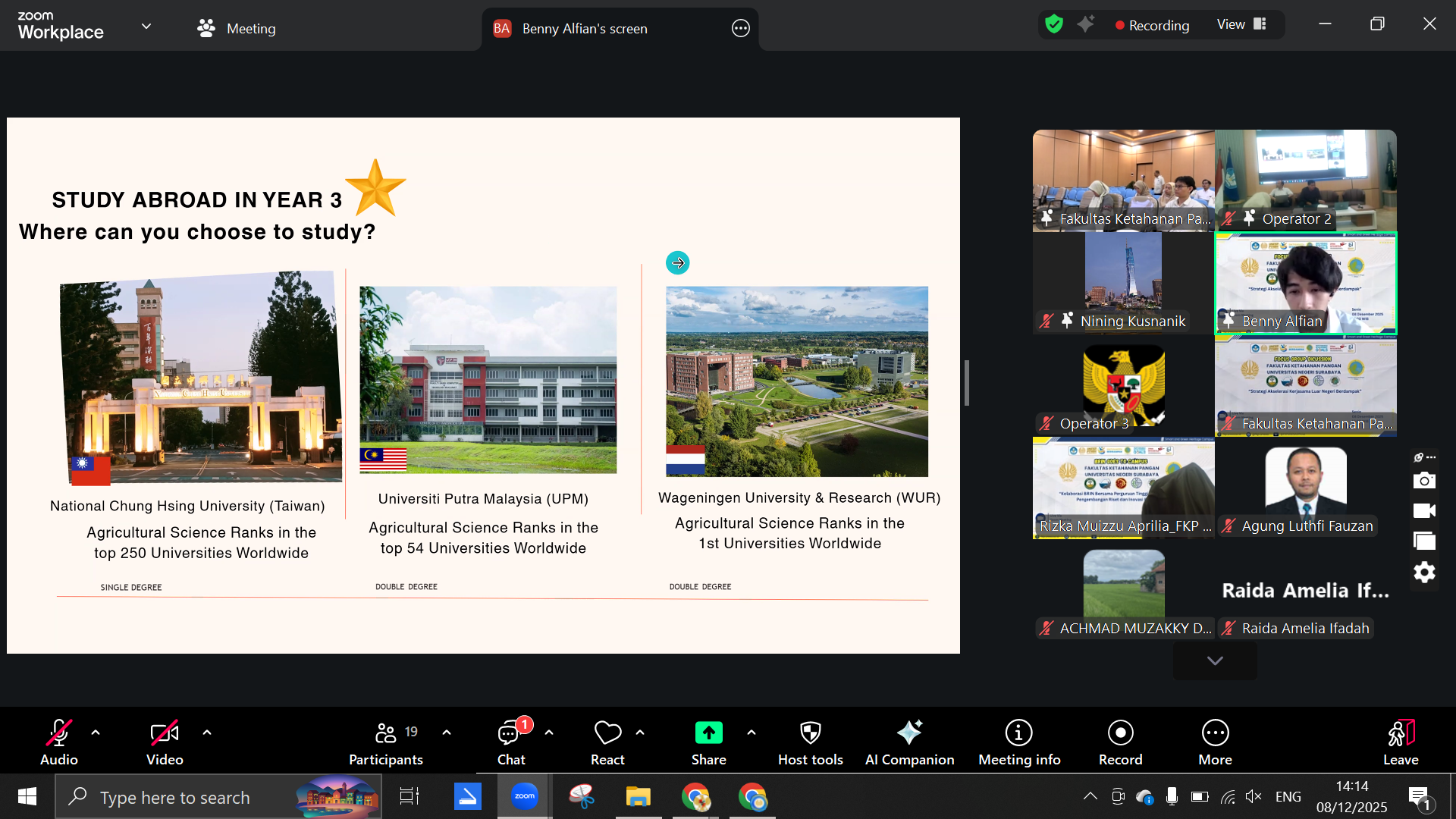The image size is (1456, 819).
Task: Click the green Share screen button
Action: coord(708,733)
